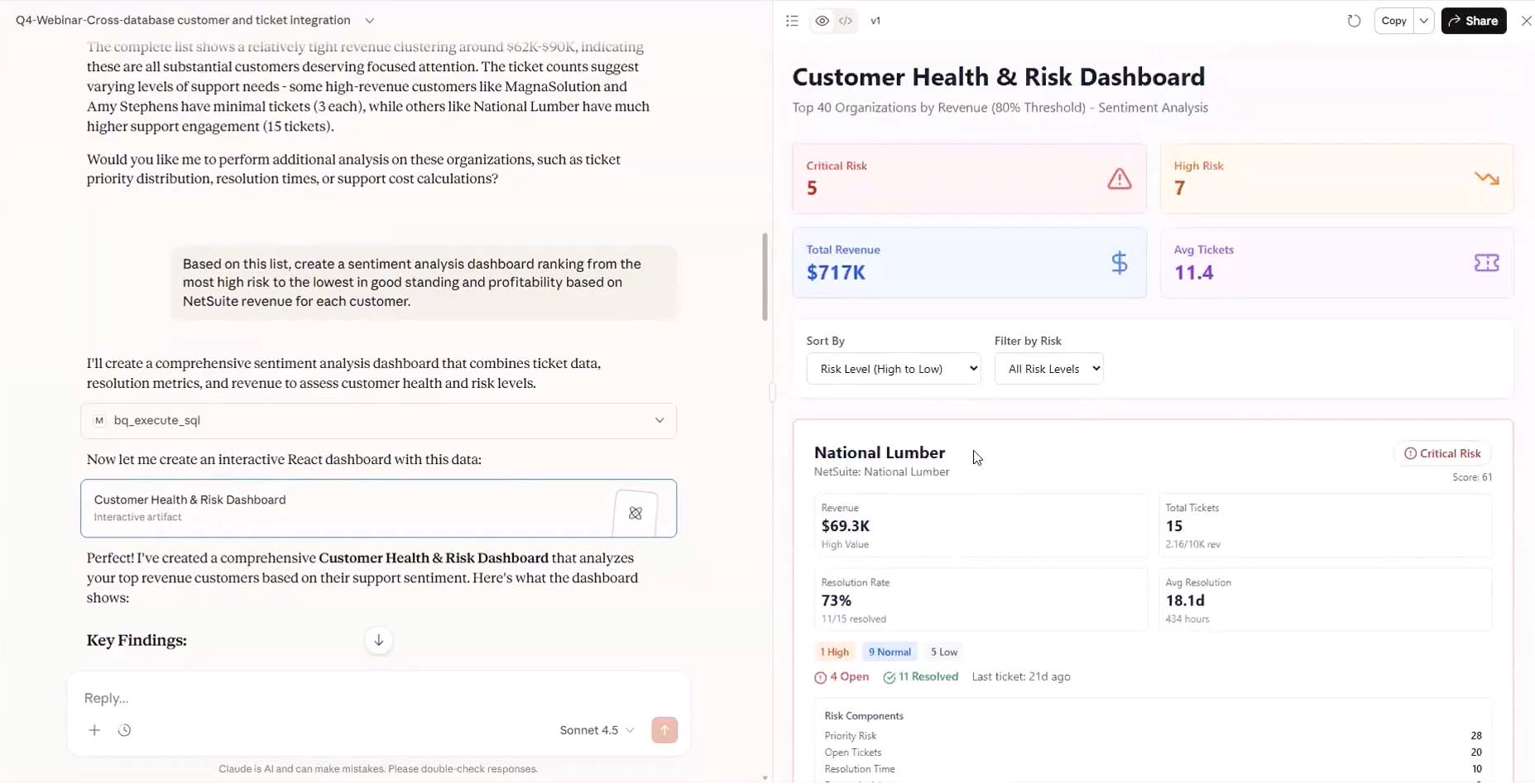Open the conversation title menu

[x=370, y=21]
